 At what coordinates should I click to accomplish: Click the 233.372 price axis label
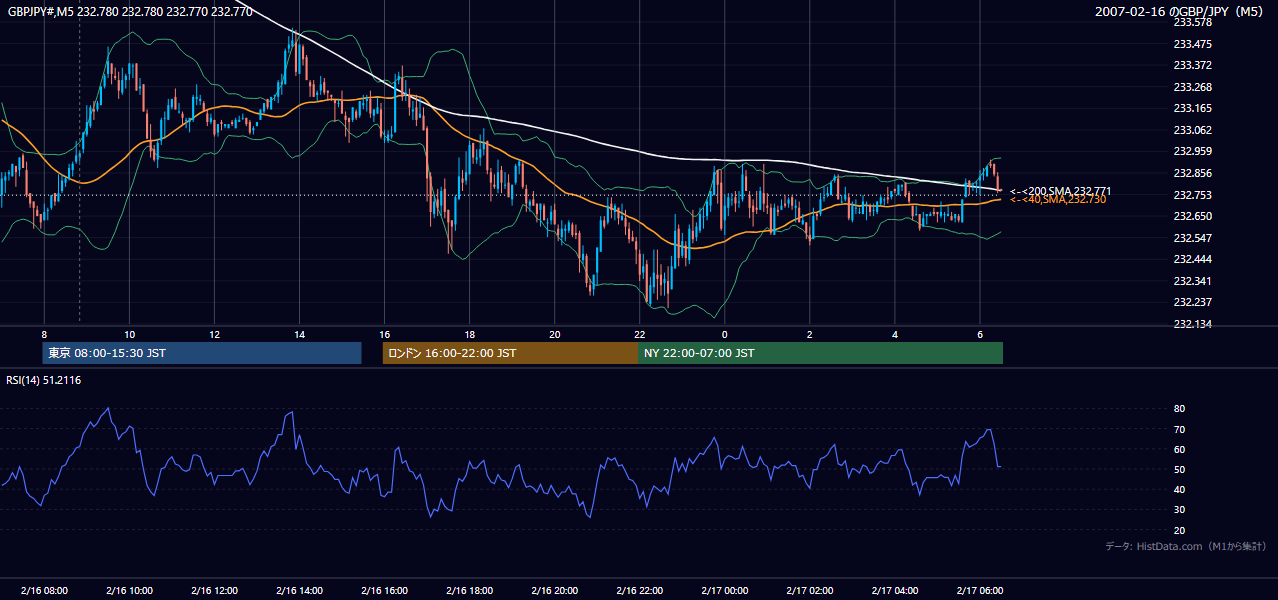[1192, 65]
